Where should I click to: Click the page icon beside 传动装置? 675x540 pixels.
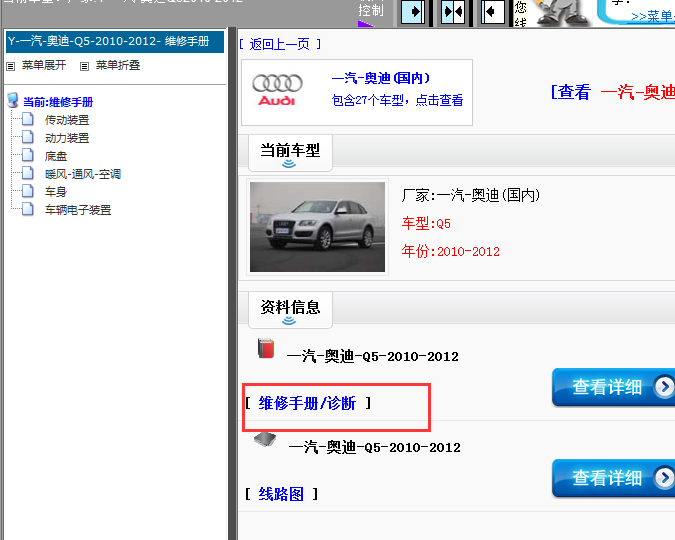28,119
